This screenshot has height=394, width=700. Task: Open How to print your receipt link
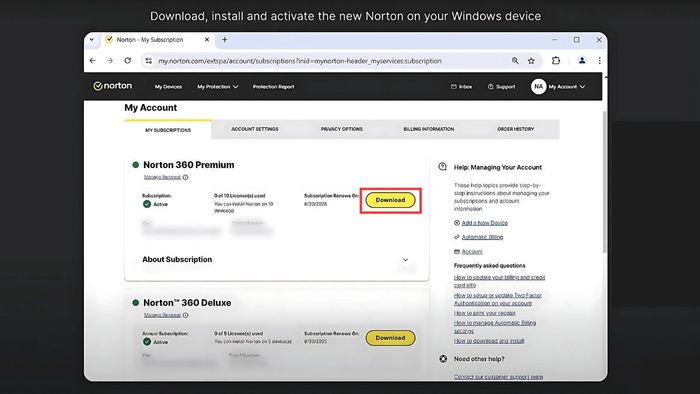point(484,313)
